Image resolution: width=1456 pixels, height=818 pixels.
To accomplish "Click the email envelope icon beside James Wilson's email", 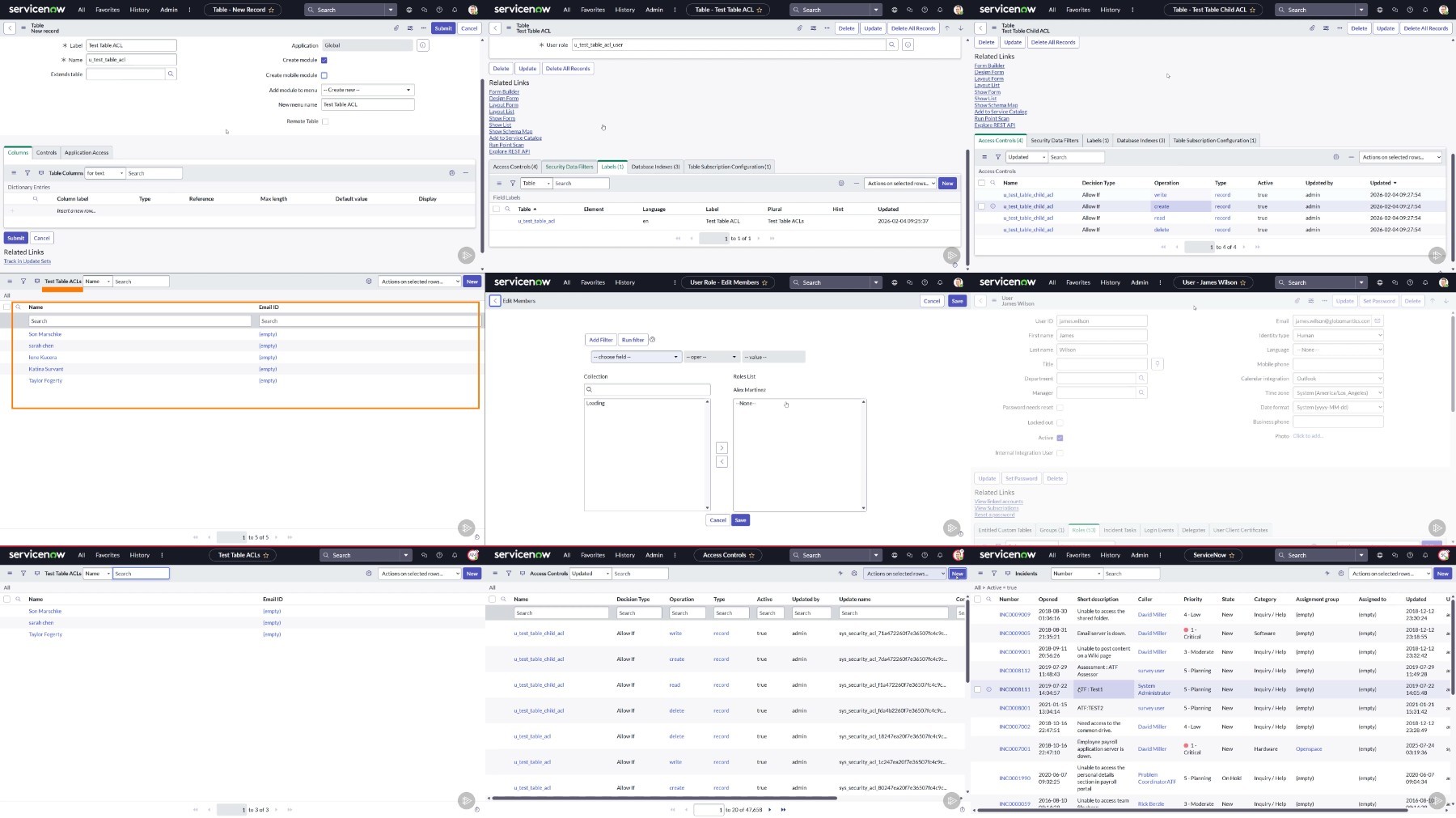I will 1378,321.
